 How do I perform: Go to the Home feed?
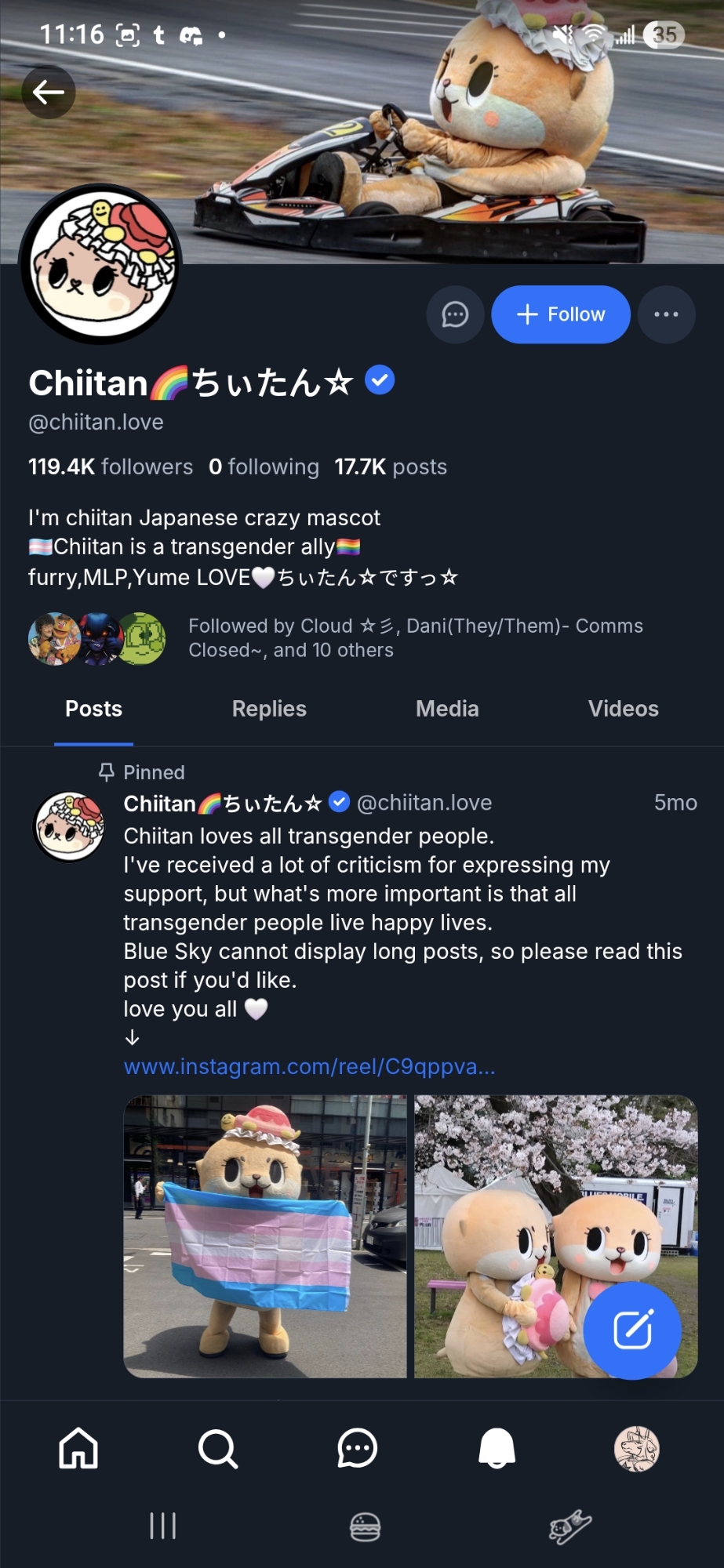click(78, 1448)
